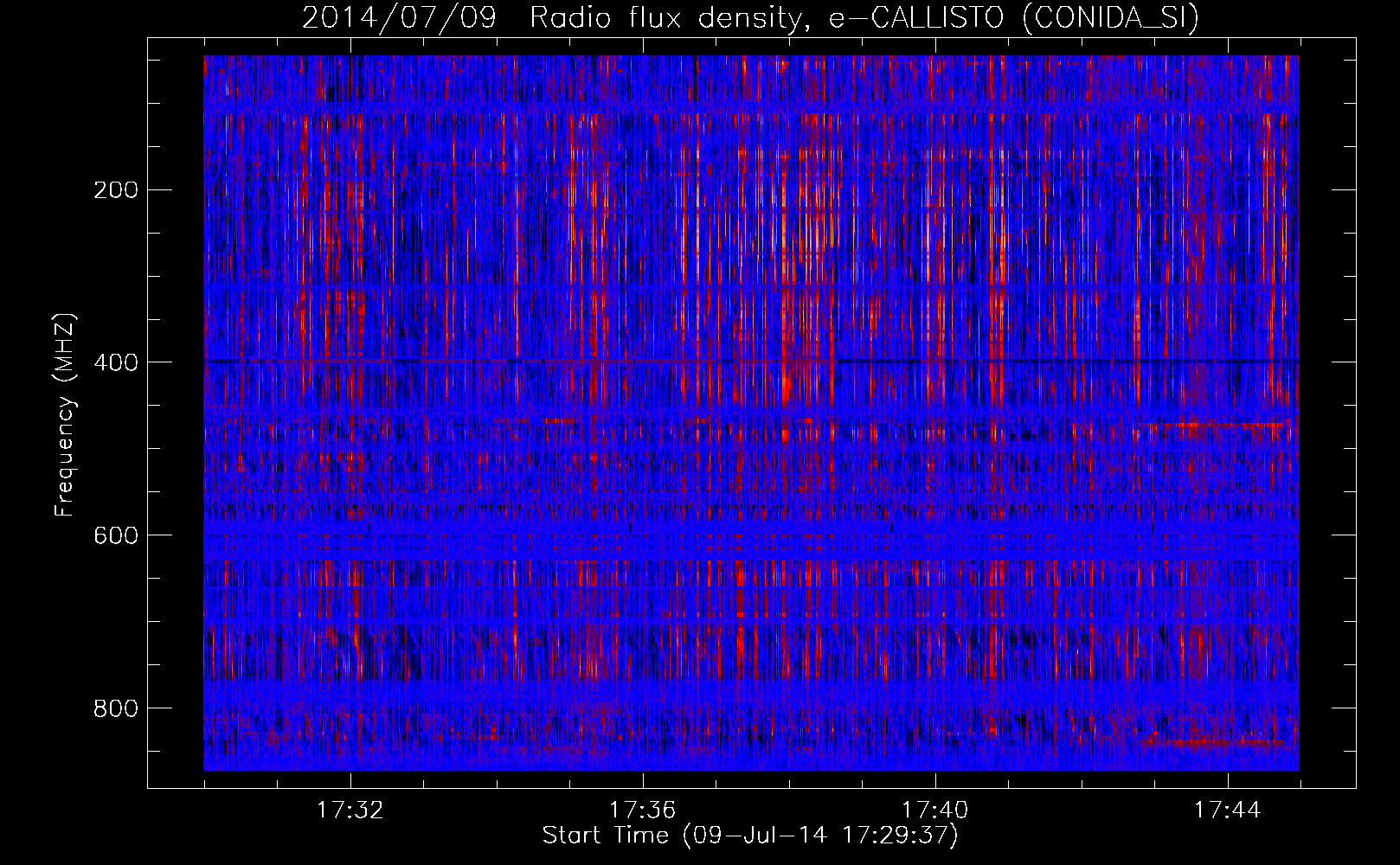Select the 600 MHz tick label
The height and width of the screenshot is (865, 1400).
pyautogui.click(x=115, y=536)
